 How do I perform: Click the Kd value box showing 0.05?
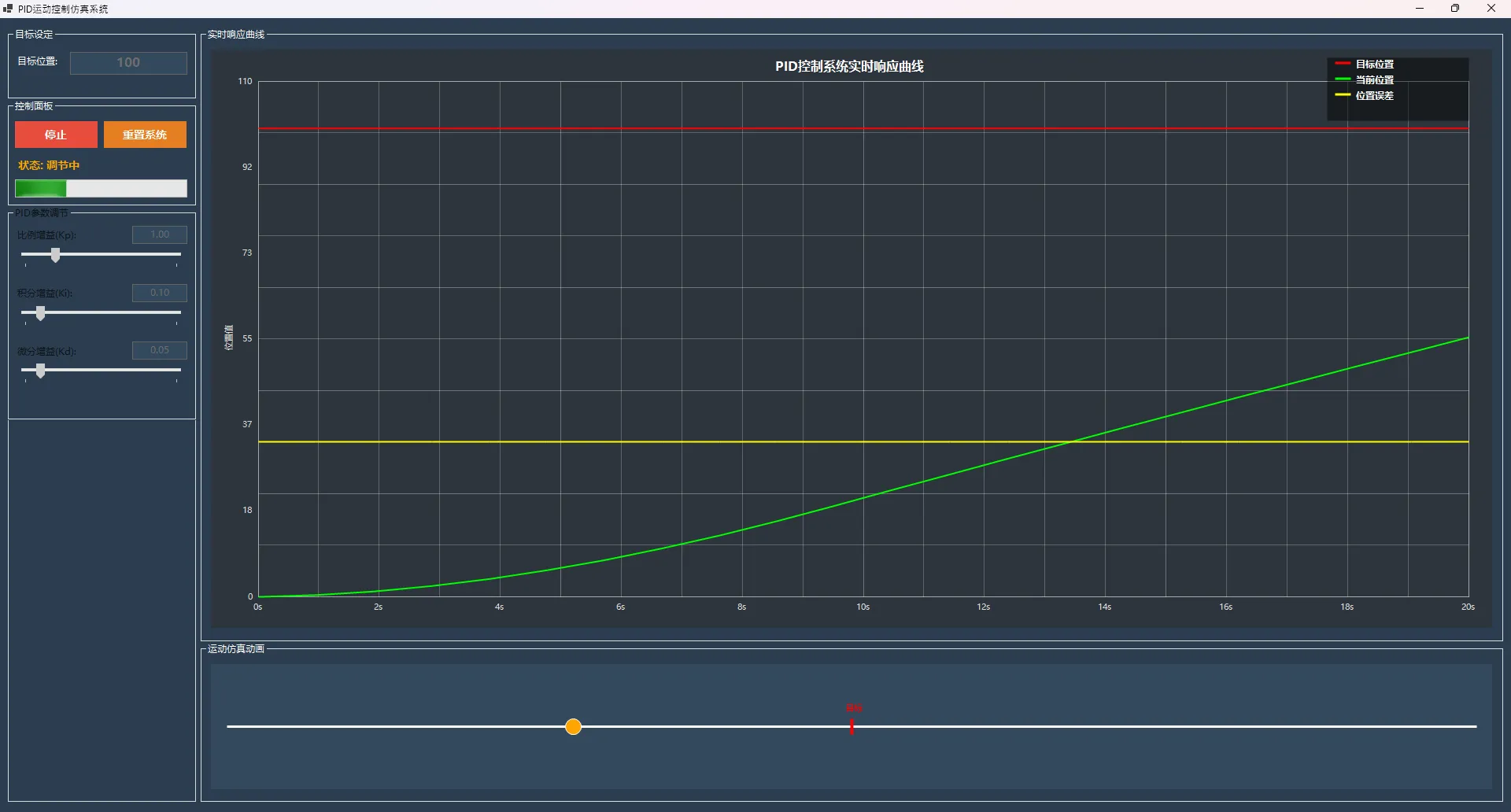pos(160,350)
